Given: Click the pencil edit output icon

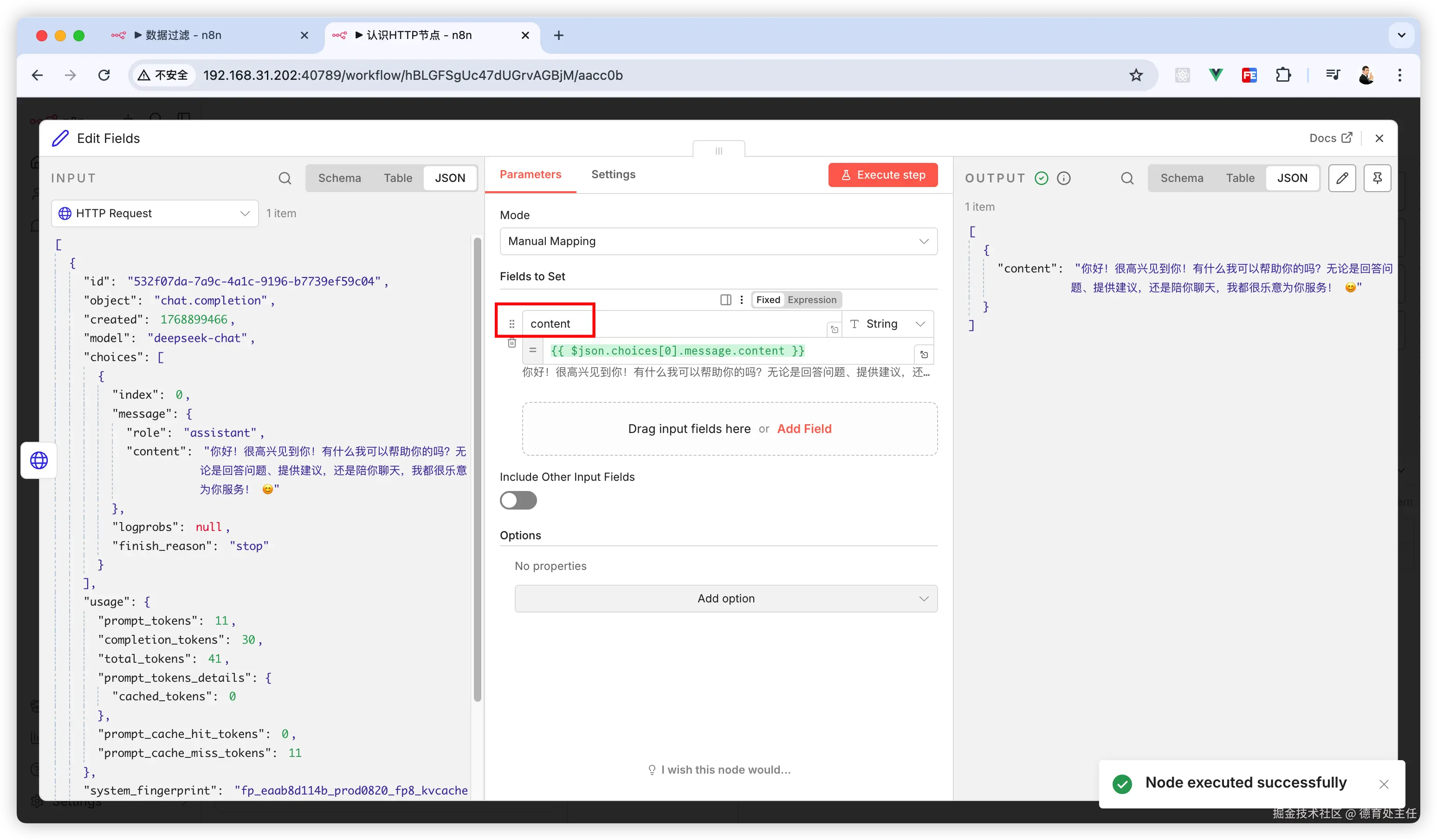Looking at the screenshot, I should tap(1342, 179).
